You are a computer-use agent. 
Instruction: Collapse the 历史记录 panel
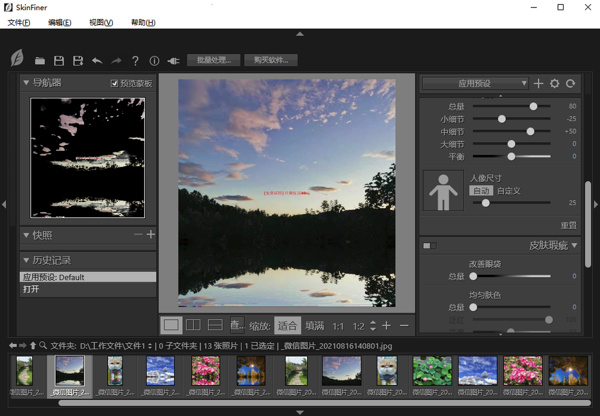[27, 260]
